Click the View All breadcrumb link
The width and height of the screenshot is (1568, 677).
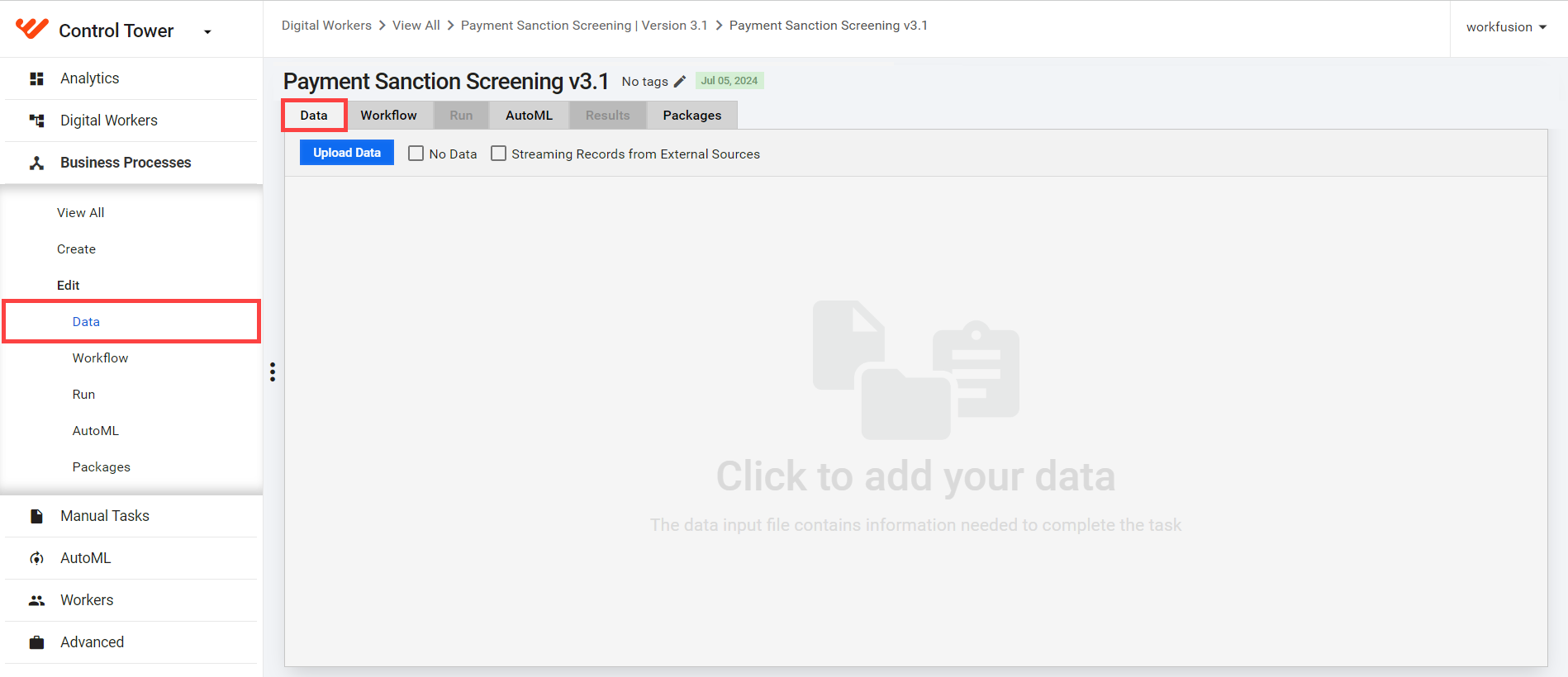[416, 26]
